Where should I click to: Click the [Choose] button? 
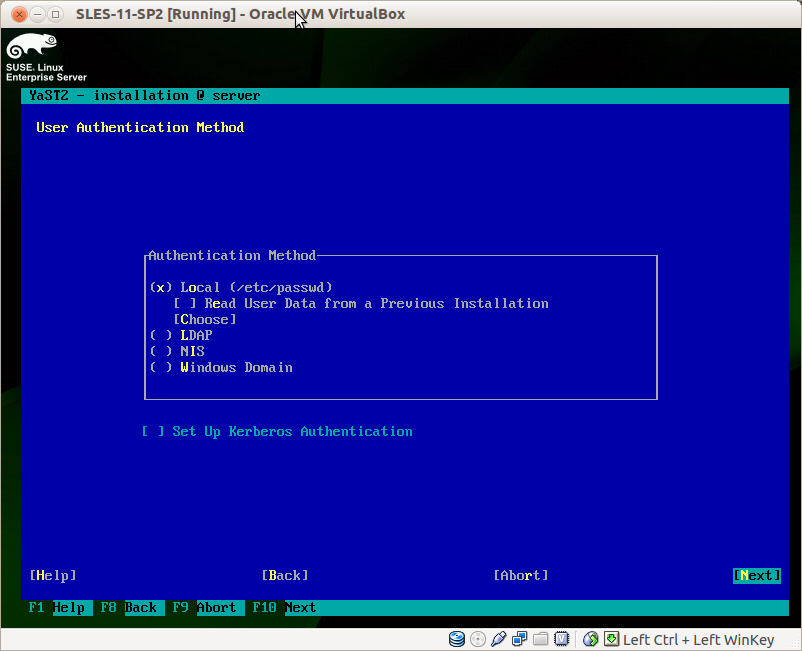[x=205, y=320]
